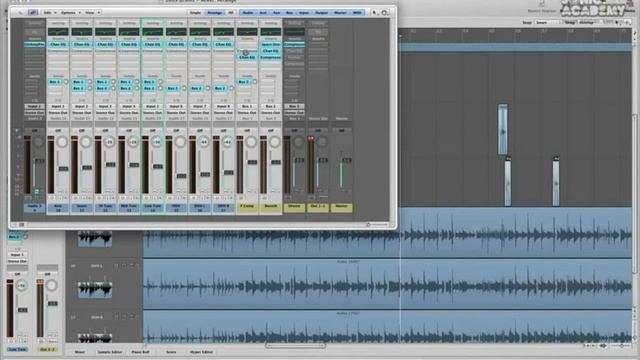Switch mixer to All view
Screen dimensions: 640x360
click(231, 13)
